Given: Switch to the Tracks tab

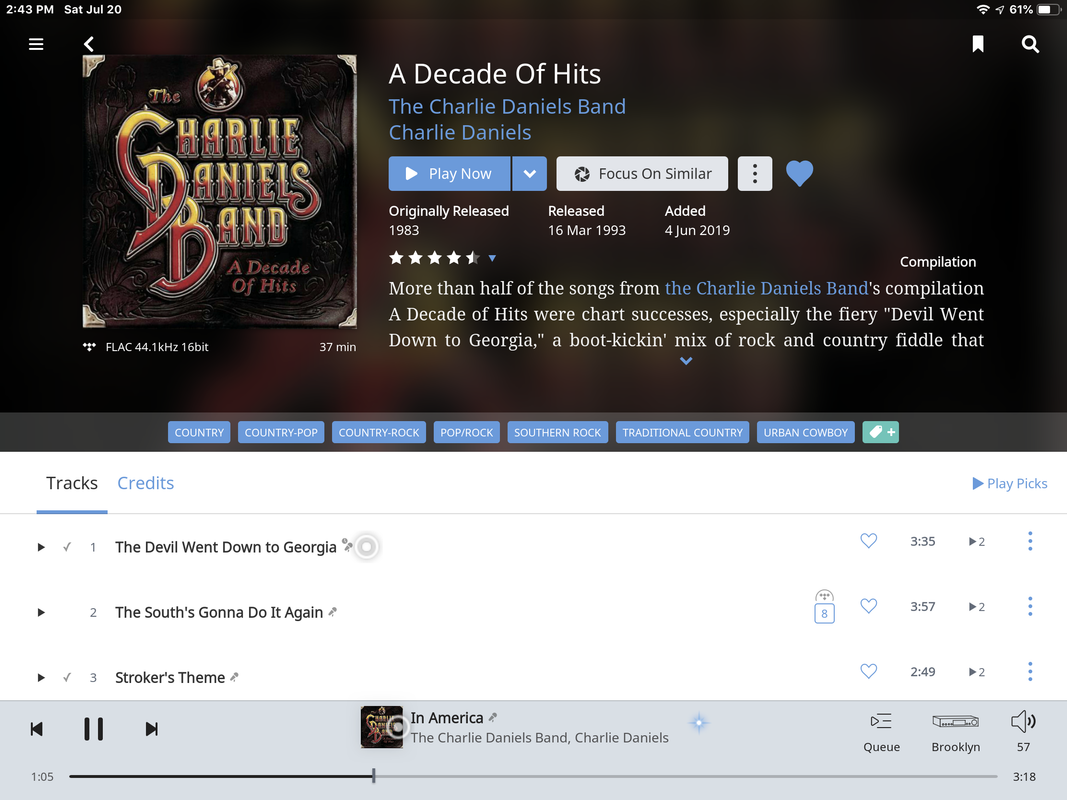Looking at the screenshot, I should (x=71, y=483).
